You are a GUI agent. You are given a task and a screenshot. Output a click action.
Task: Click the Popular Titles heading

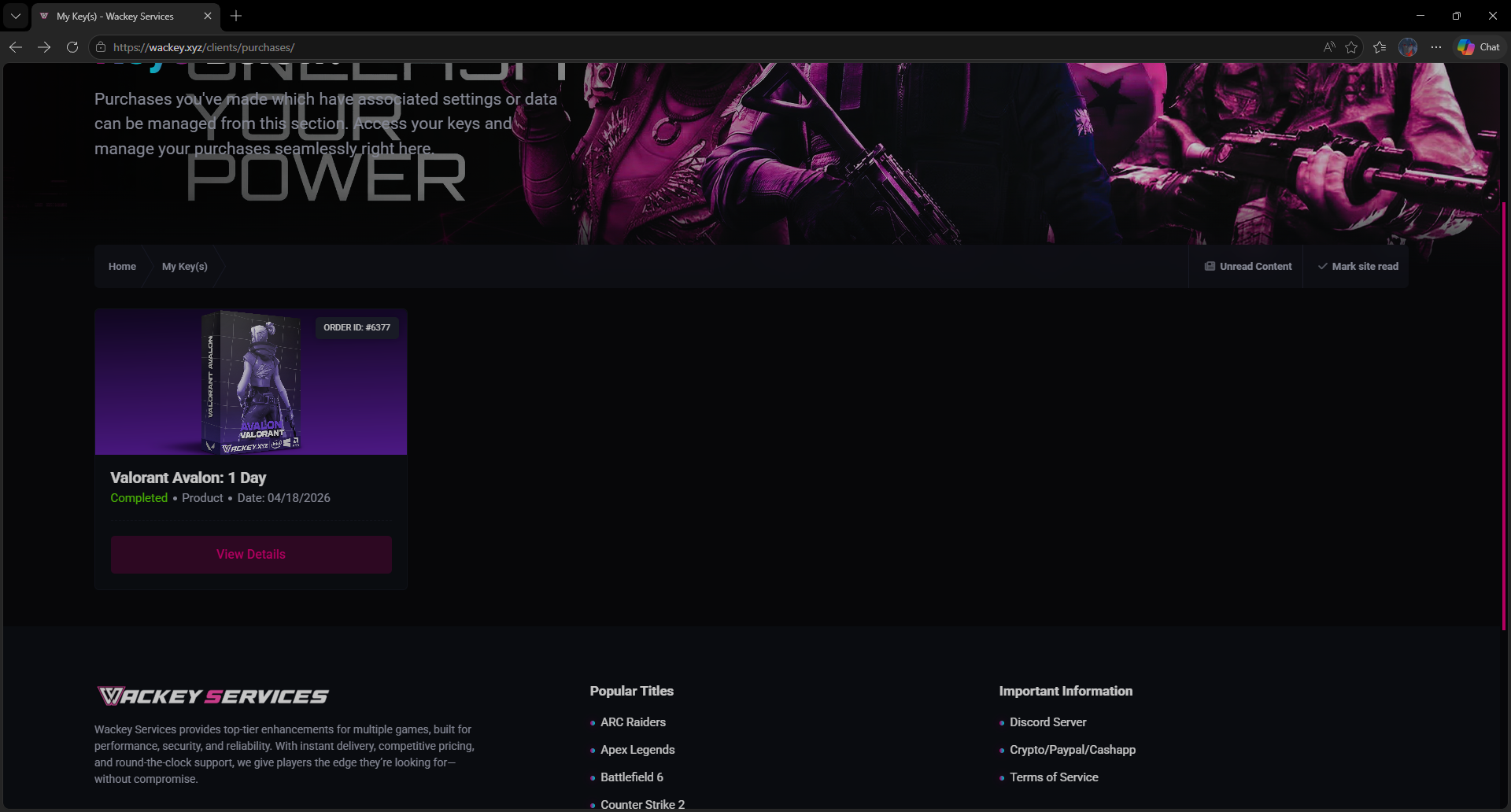tap(631, 691)
